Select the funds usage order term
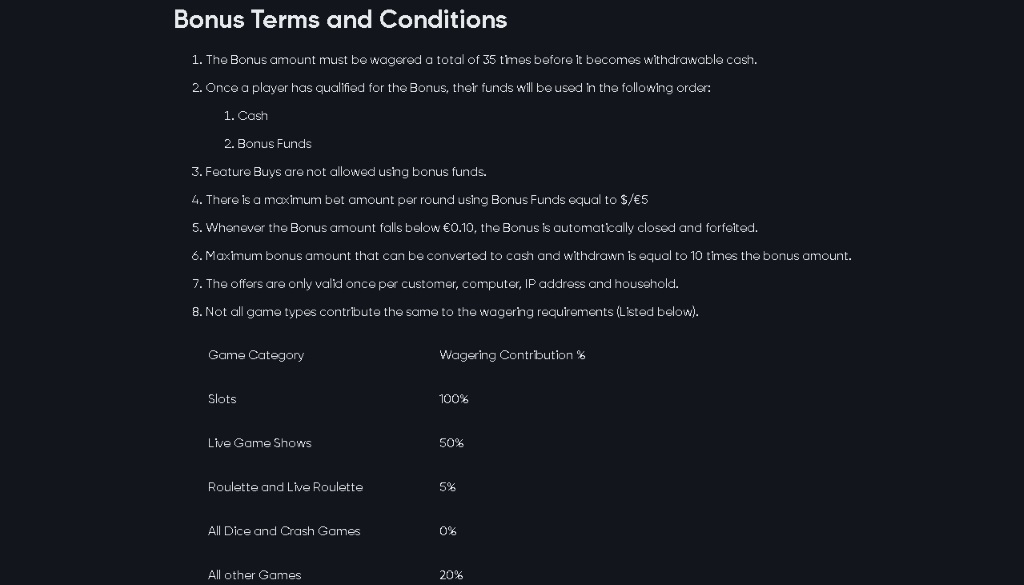 click(x=458, y=88)
